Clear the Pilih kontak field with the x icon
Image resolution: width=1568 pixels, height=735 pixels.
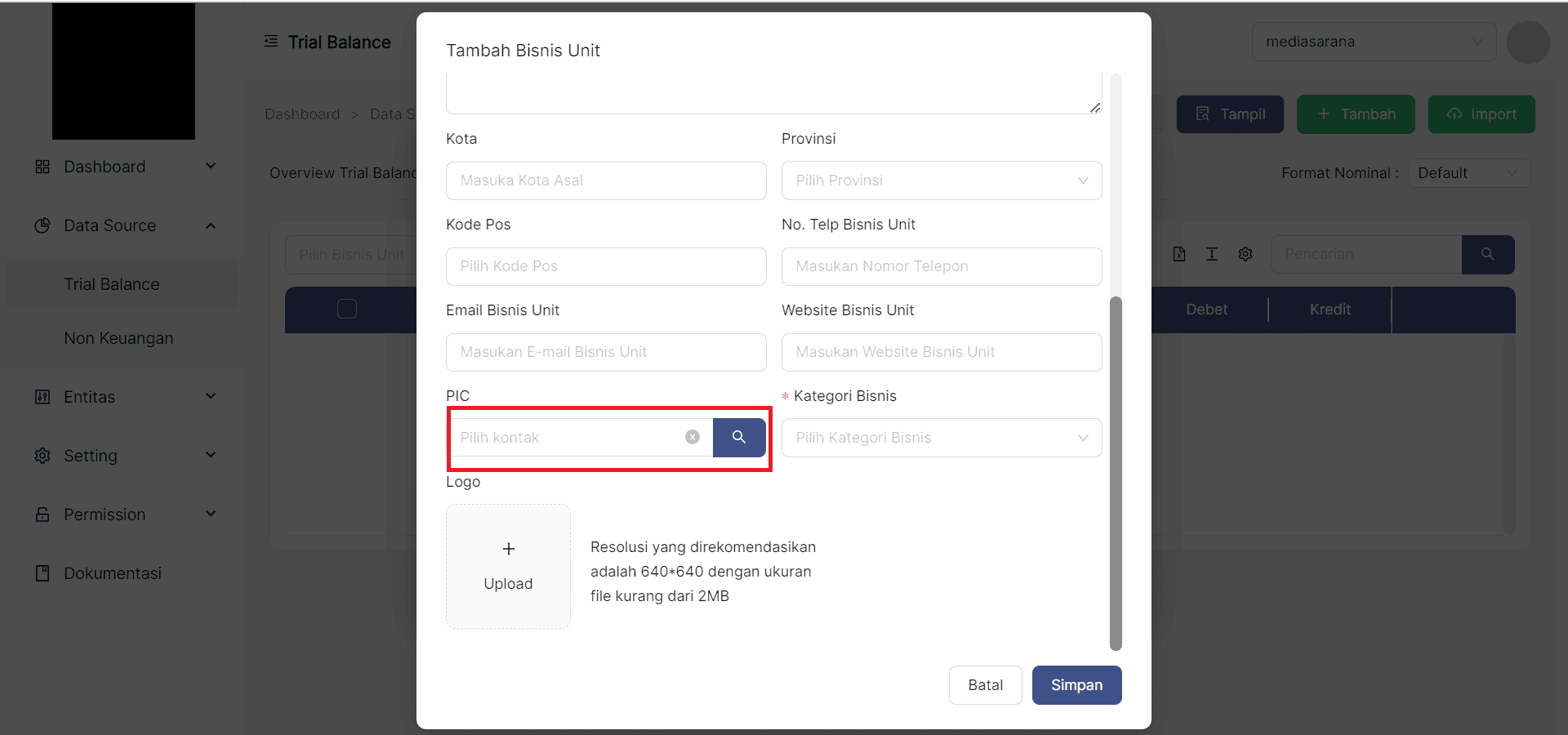(693, 438)
